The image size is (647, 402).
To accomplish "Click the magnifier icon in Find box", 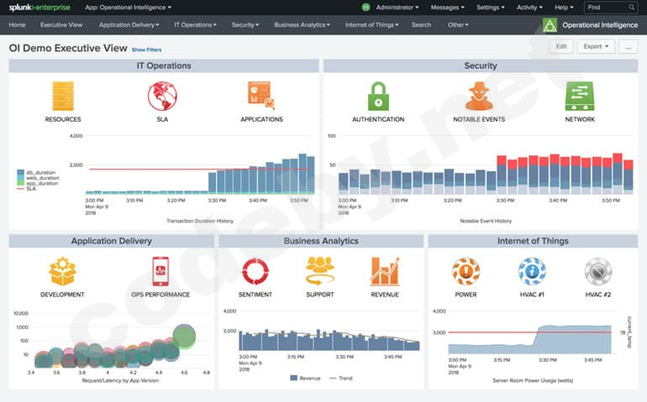I will [631, 7].
